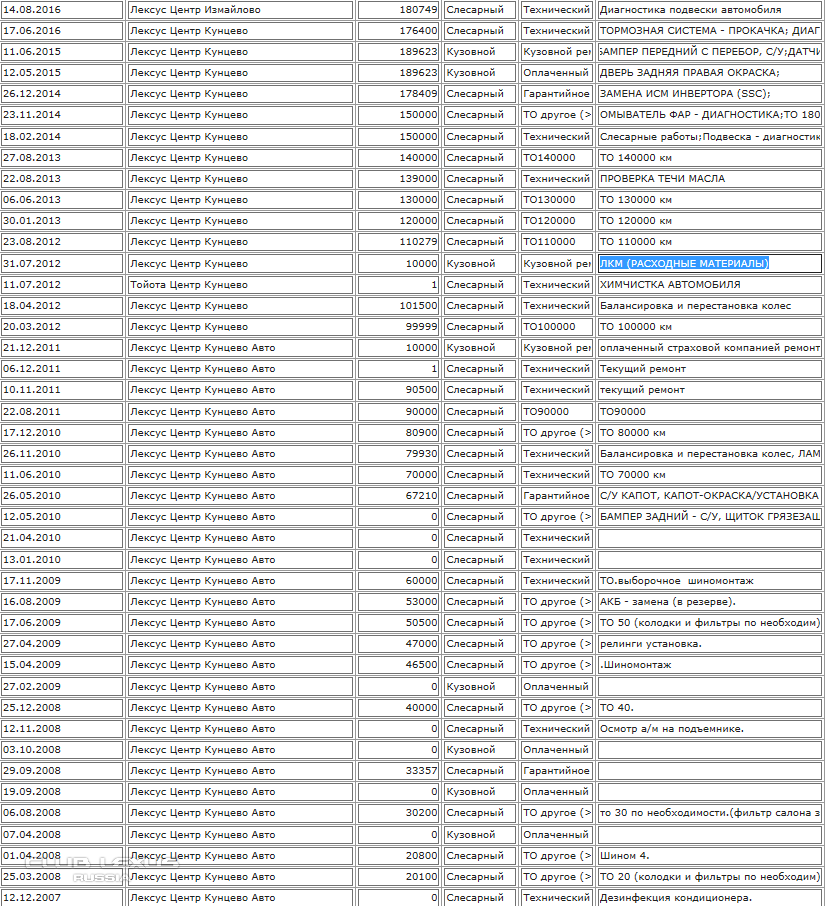Click mileage value 99999
The width and height of the screenshot is (825, 906).
[399, 326]
